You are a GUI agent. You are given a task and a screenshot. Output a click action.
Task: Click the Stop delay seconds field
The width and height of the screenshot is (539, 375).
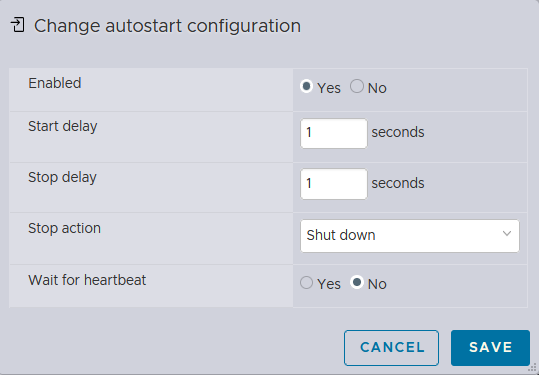(334, 184)
